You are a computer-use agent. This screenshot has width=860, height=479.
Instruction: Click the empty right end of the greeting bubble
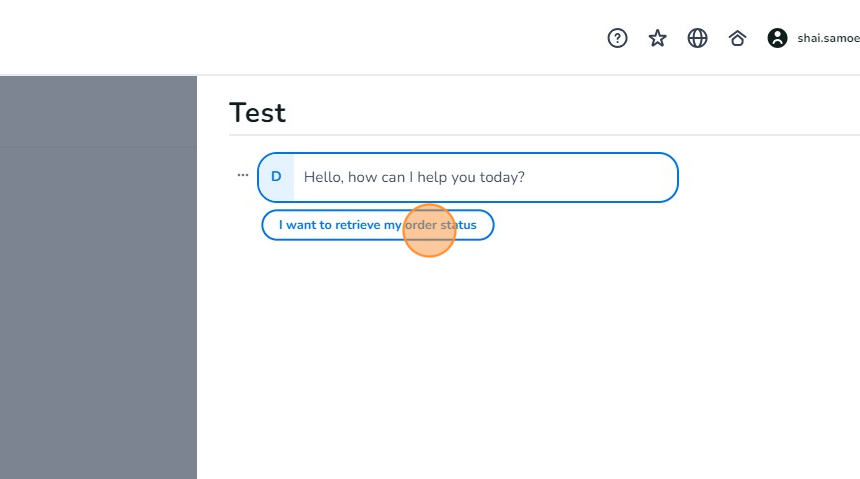tap(620, 177)
